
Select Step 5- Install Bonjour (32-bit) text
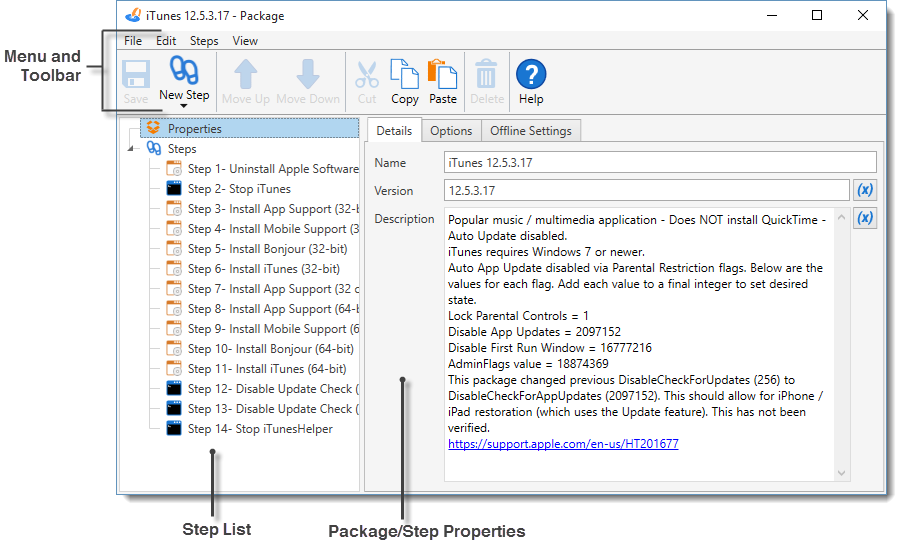[x=267, y=249]
